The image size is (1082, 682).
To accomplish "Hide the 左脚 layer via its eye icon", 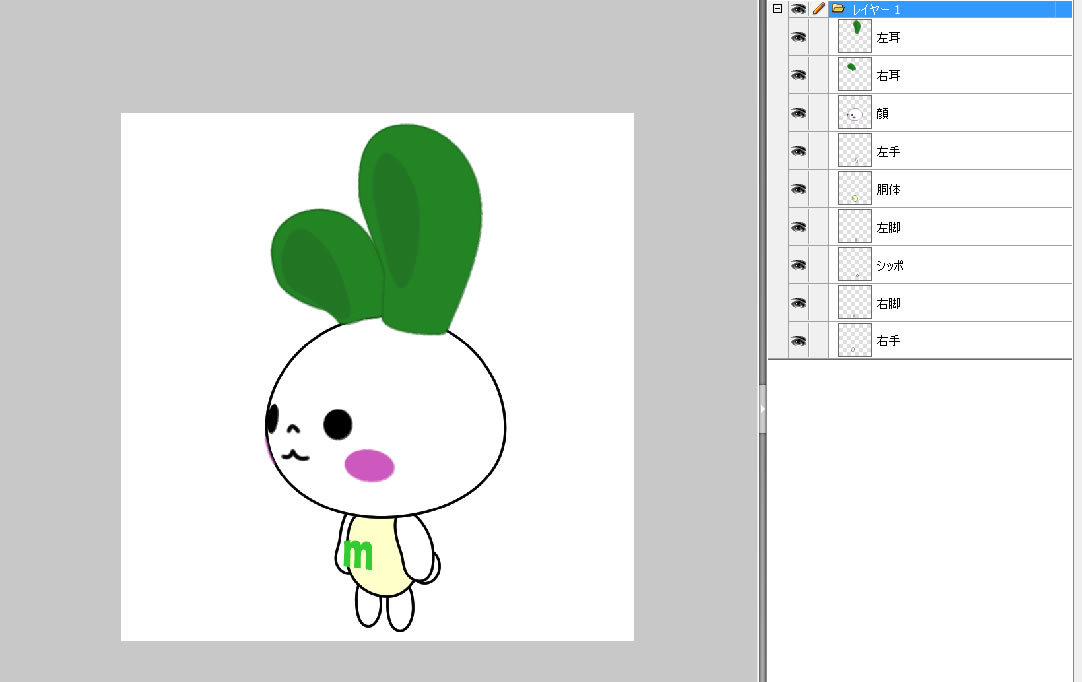I will click(x=798, y=227).
